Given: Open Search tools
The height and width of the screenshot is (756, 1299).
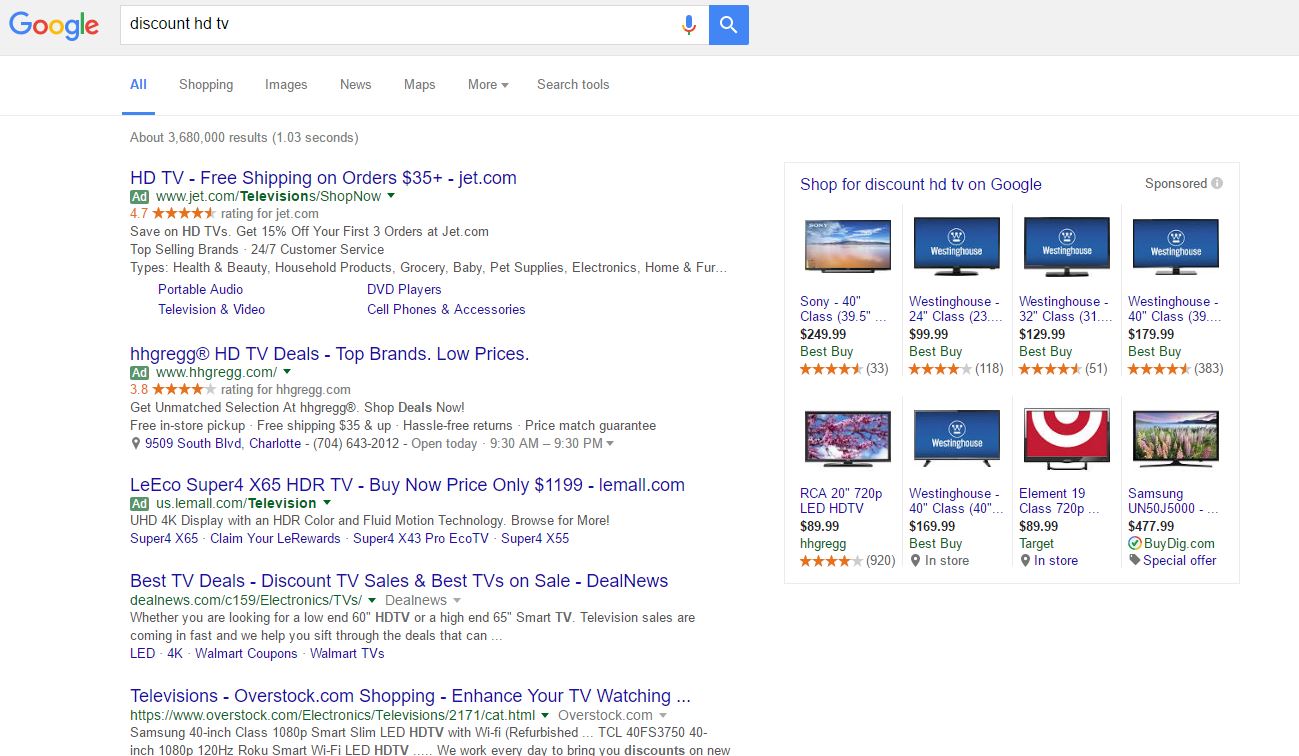Looking at the screenshot, I should [573, 85].
